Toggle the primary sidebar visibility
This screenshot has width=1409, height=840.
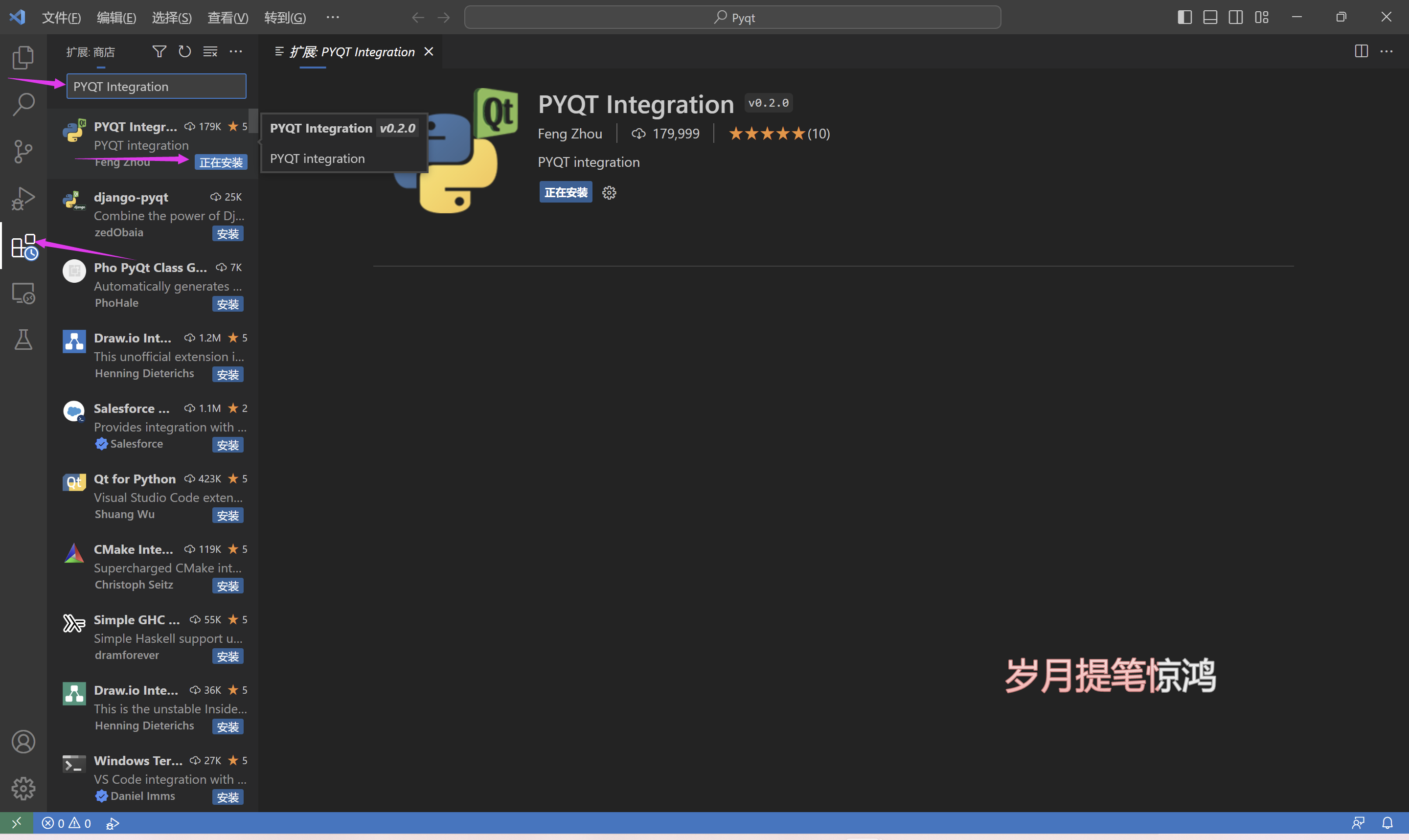(x=1184, y=17)
